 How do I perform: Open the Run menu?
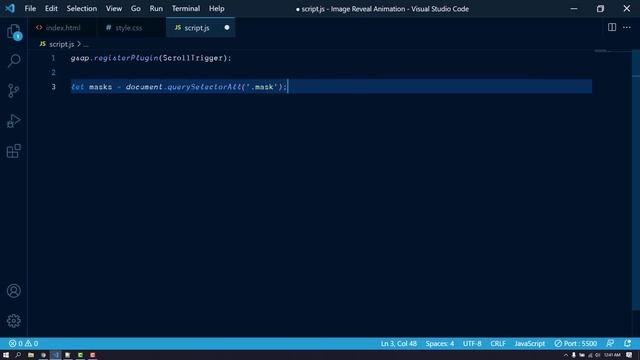(x=156, y=9)
